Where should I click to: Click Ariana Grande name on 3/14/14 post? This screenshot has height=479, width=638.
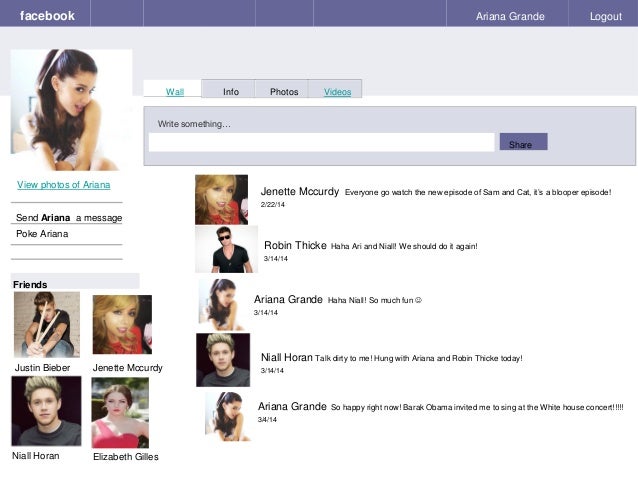(288, 300)
